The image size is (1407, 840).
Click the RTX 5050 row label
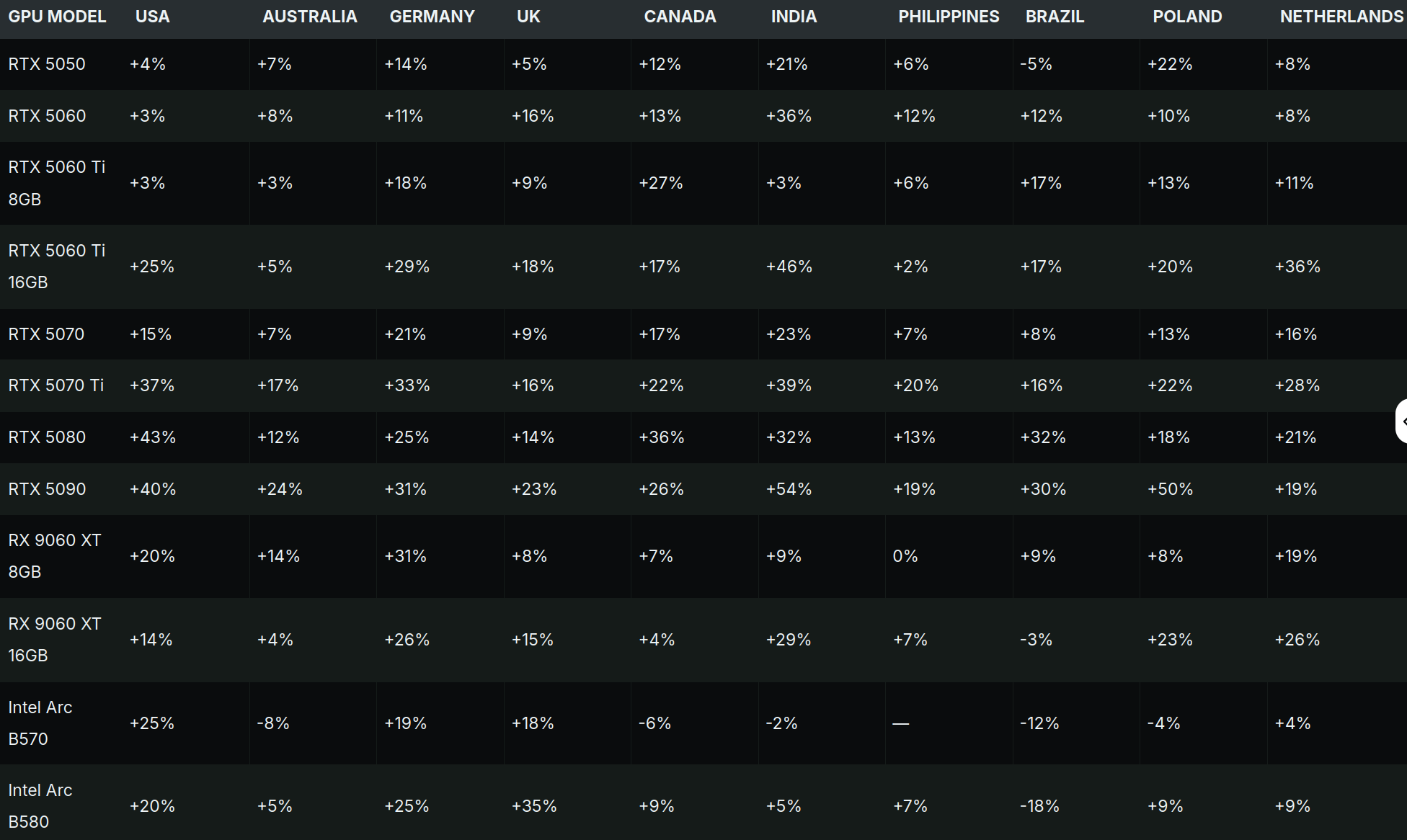pos(47,64)
